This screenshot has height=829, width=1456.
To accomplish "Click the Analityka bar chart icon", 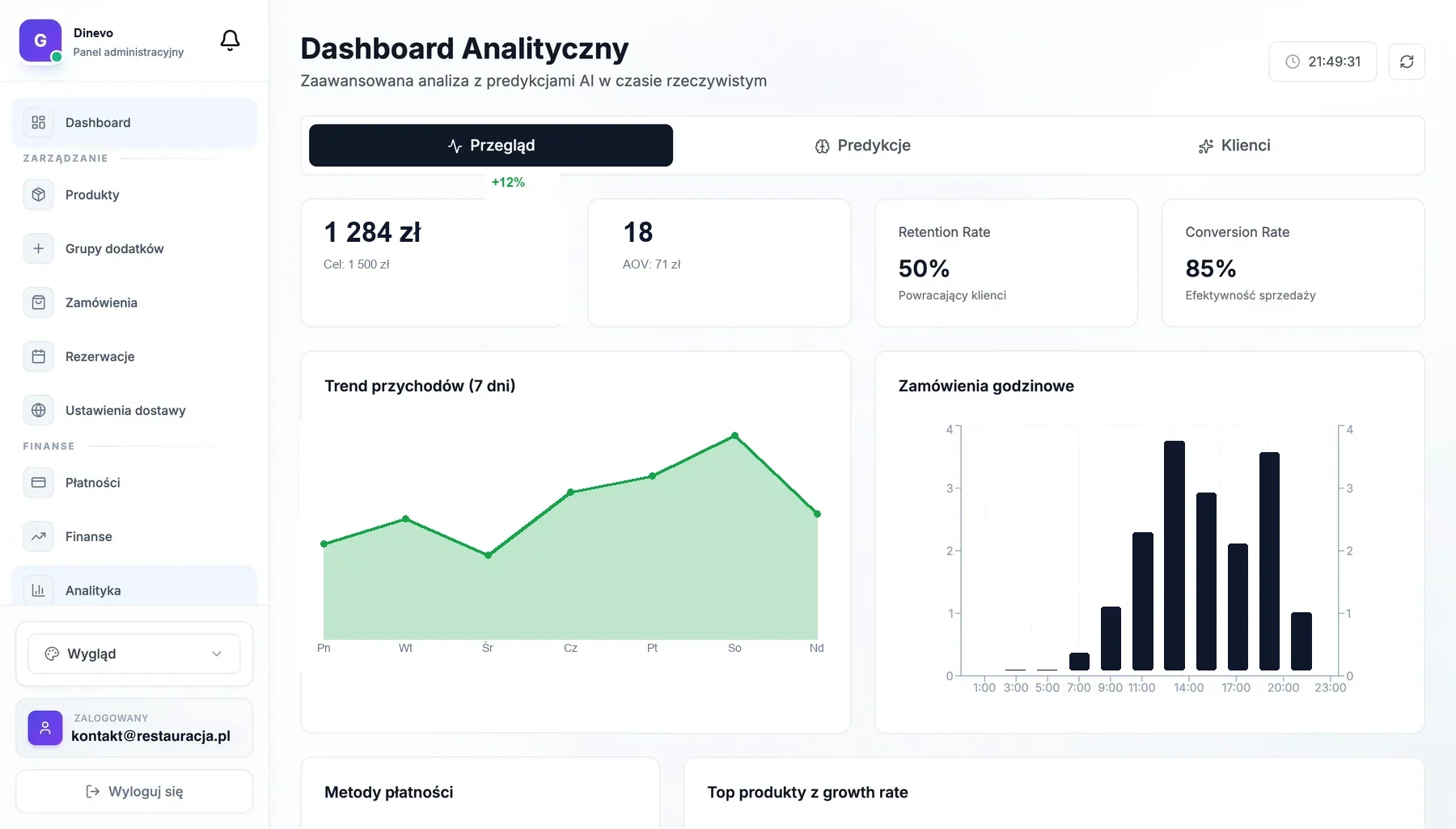I will pyautogui.click(x=38, y=590).
